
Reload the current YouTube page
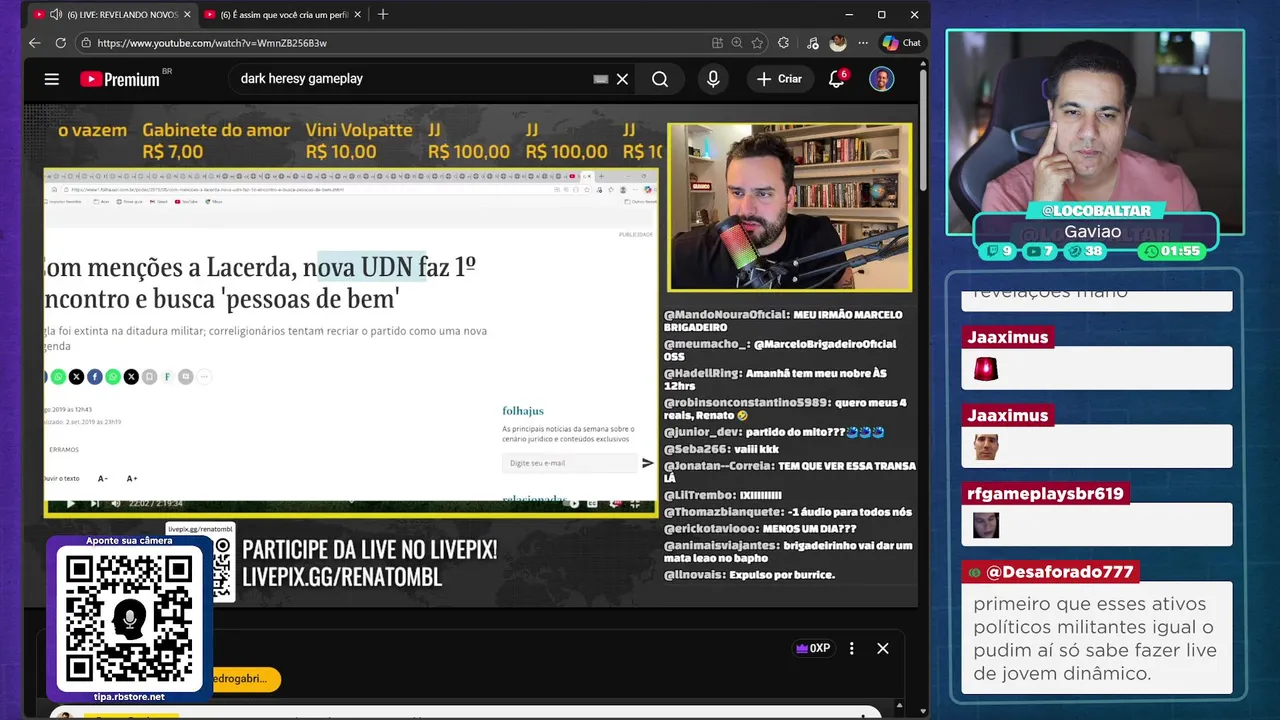61,43
